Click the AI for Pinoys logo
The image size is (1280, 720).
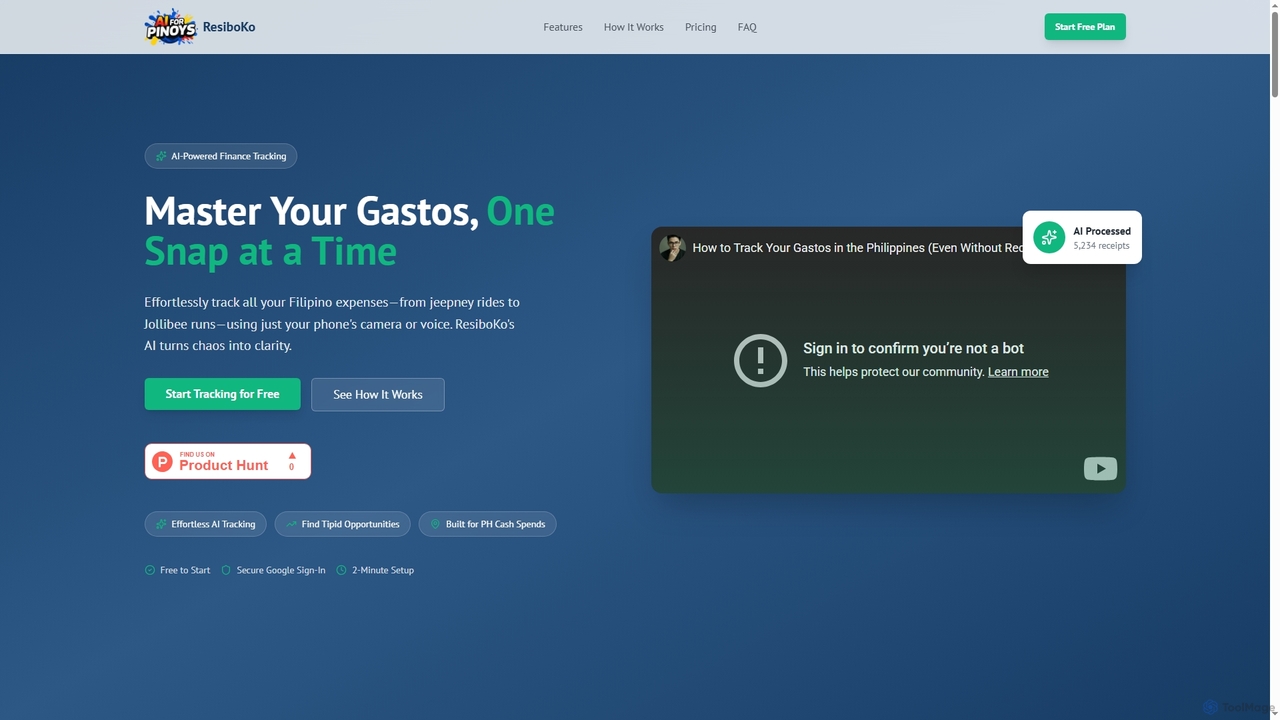170,27
